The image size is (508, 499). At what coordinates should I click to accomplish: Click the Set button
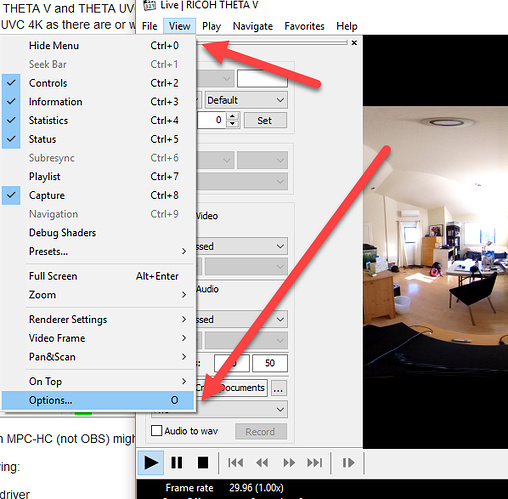pos(265,120)
